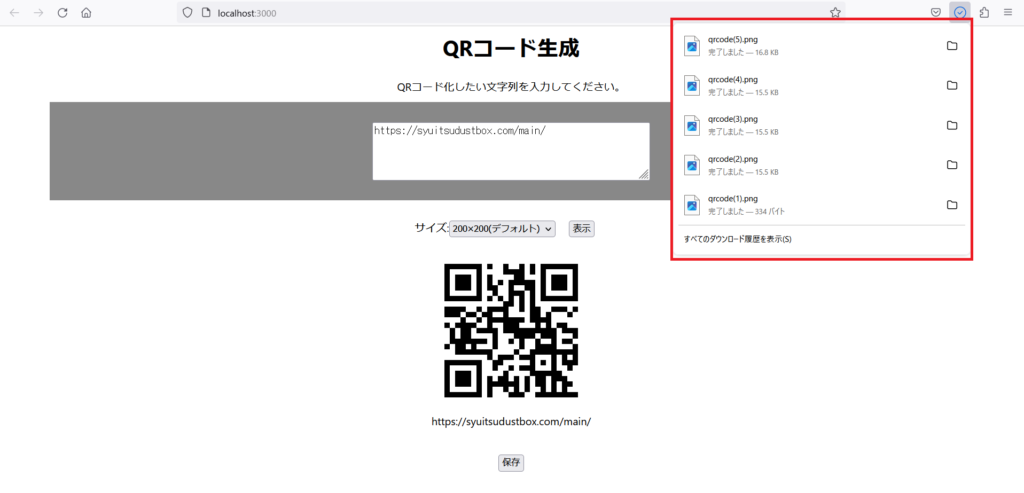Click the generated QR code image

[x=511, y=330]
